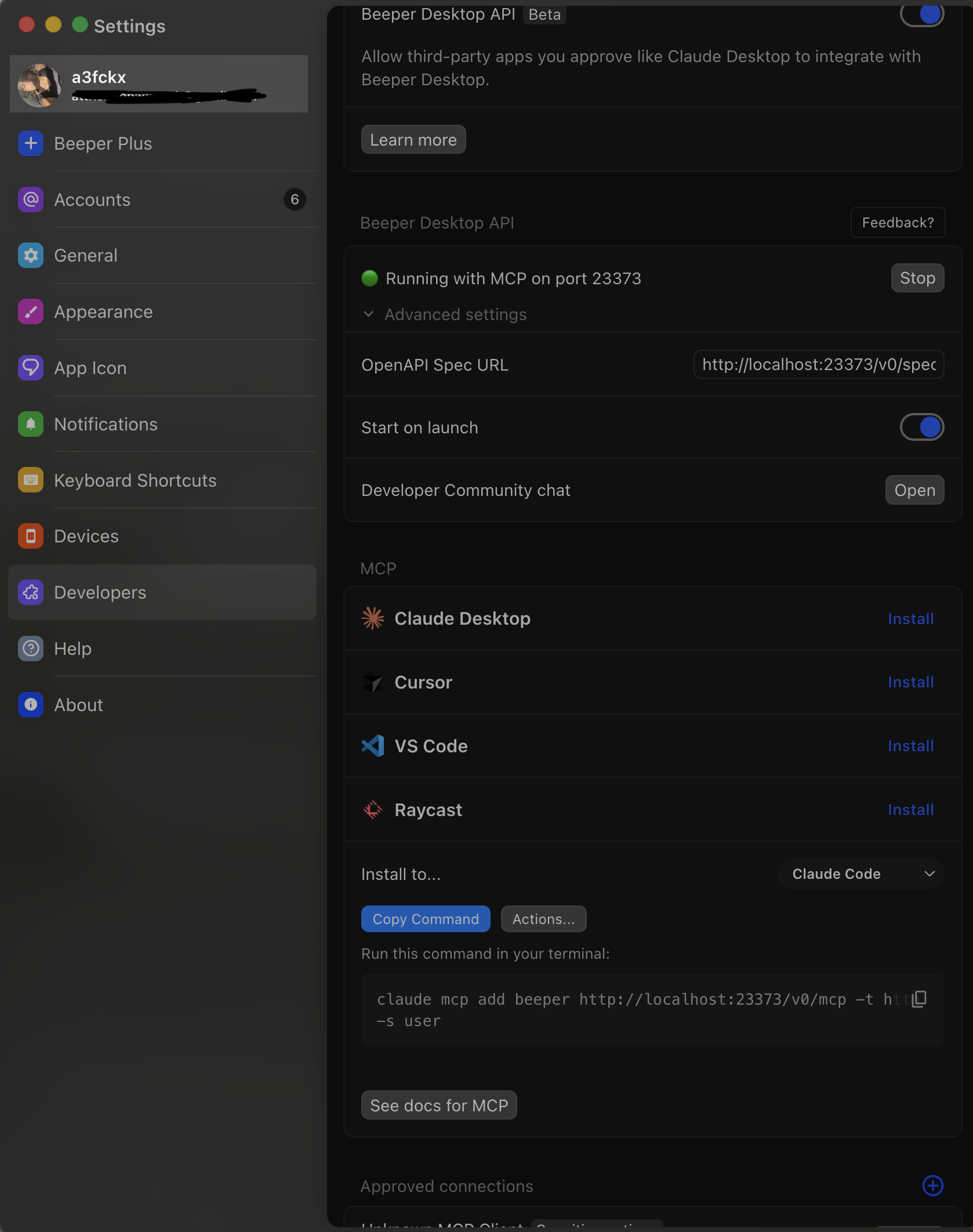Click the Developers puzzle icon
The height and width of the screenshot is (1232, 973).
pos(30,592)
